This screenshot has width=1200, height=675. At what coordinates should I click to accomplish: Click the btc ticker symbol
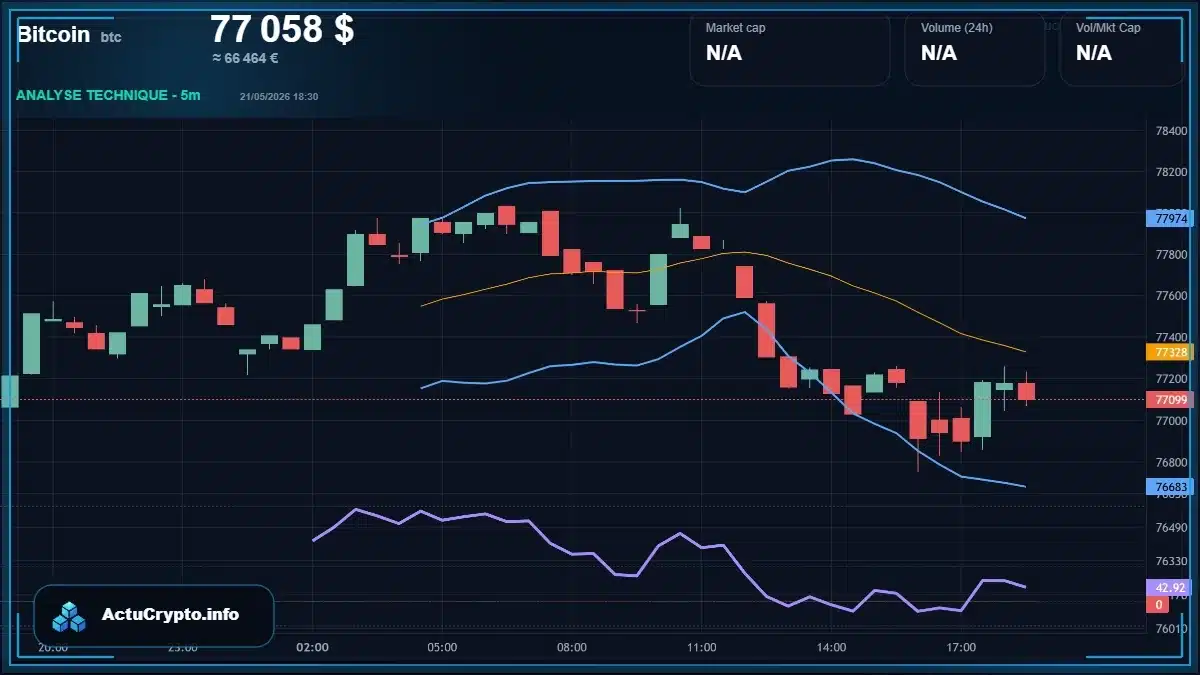point(111,37)
